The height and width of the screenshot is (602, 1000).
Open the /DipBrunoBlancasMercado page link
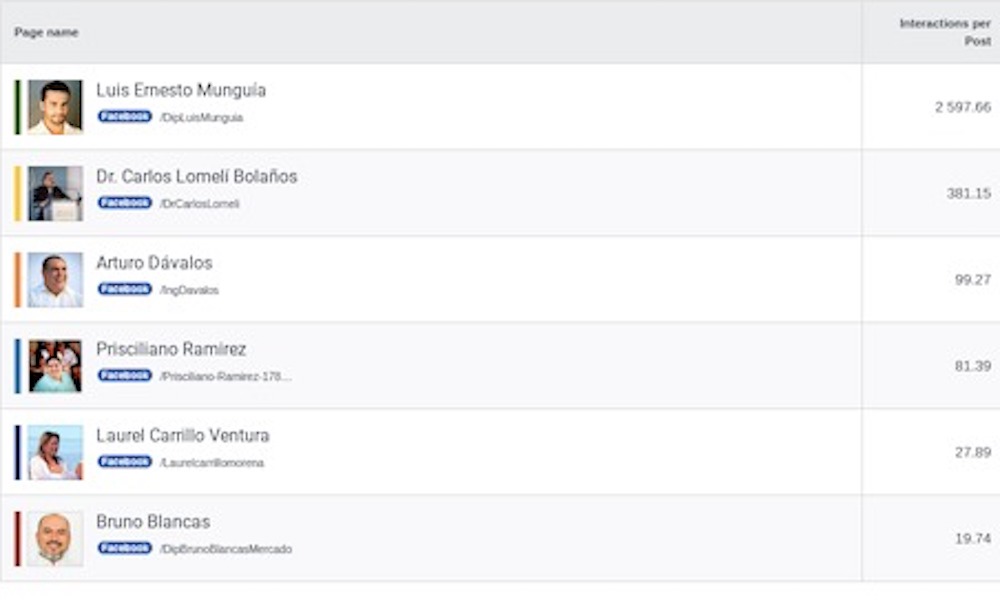[225, 549]
